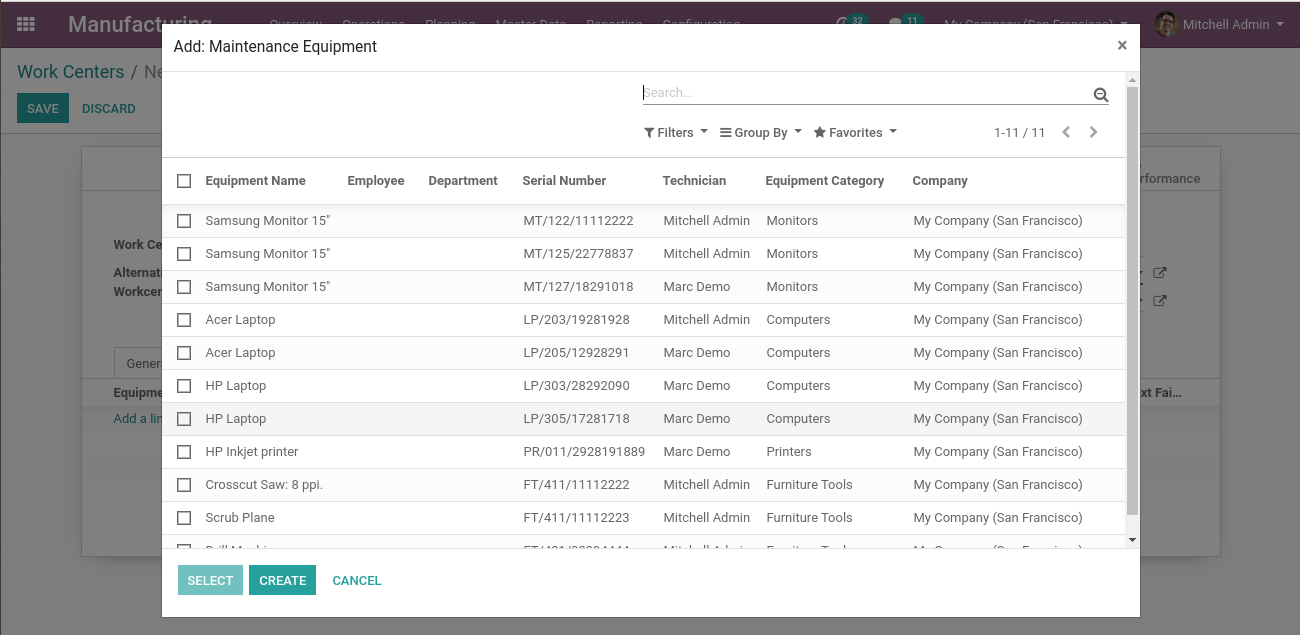Image resolution: width=1300 pixels, height=635 pixels.
Task: Click the 1-11 / 11 pager counter
Action: [1019, 132]
